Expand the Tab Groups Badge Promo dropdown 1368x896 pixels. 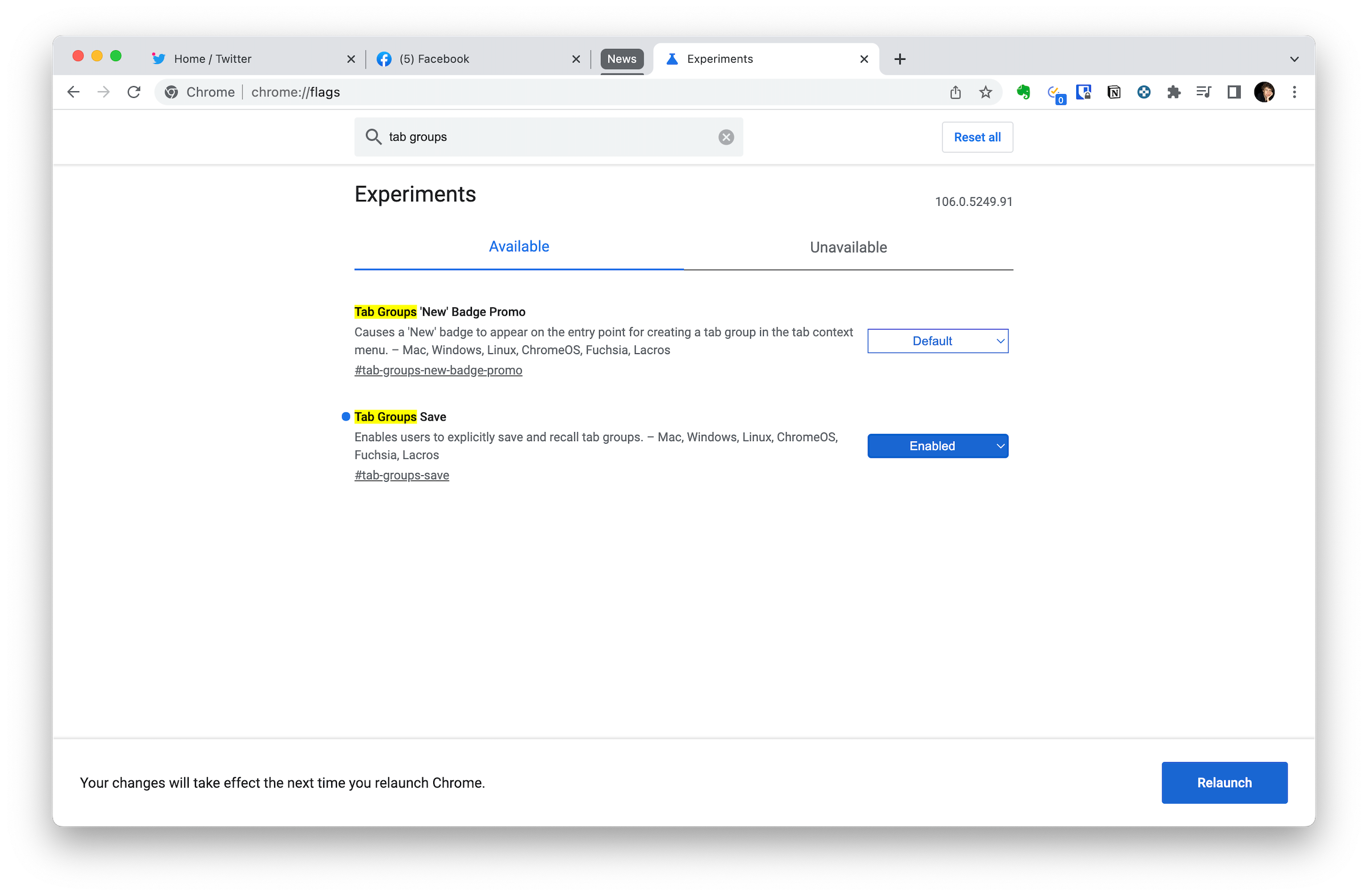coord(937,341)
